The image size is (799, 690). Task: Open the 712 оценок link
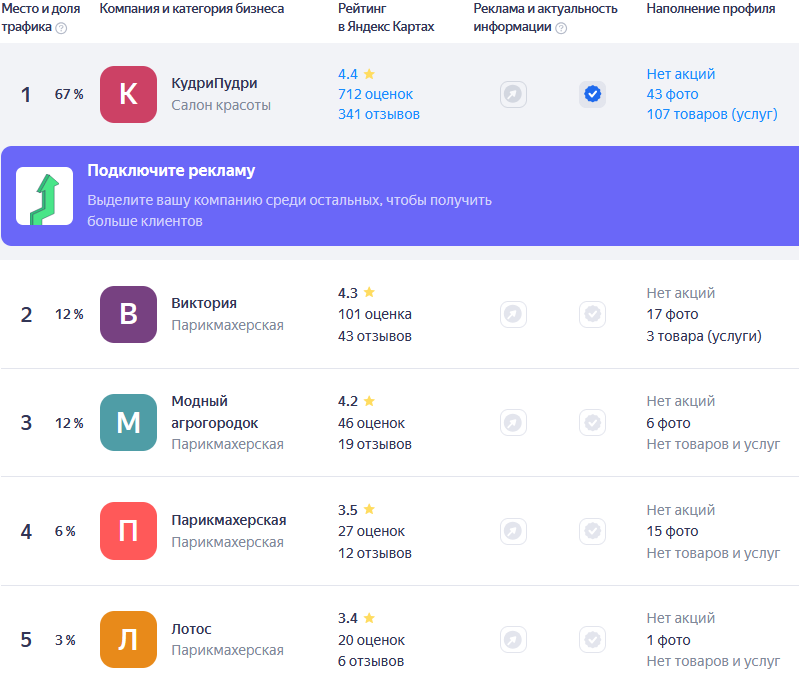pyautogui.click(x=375, y=94)
